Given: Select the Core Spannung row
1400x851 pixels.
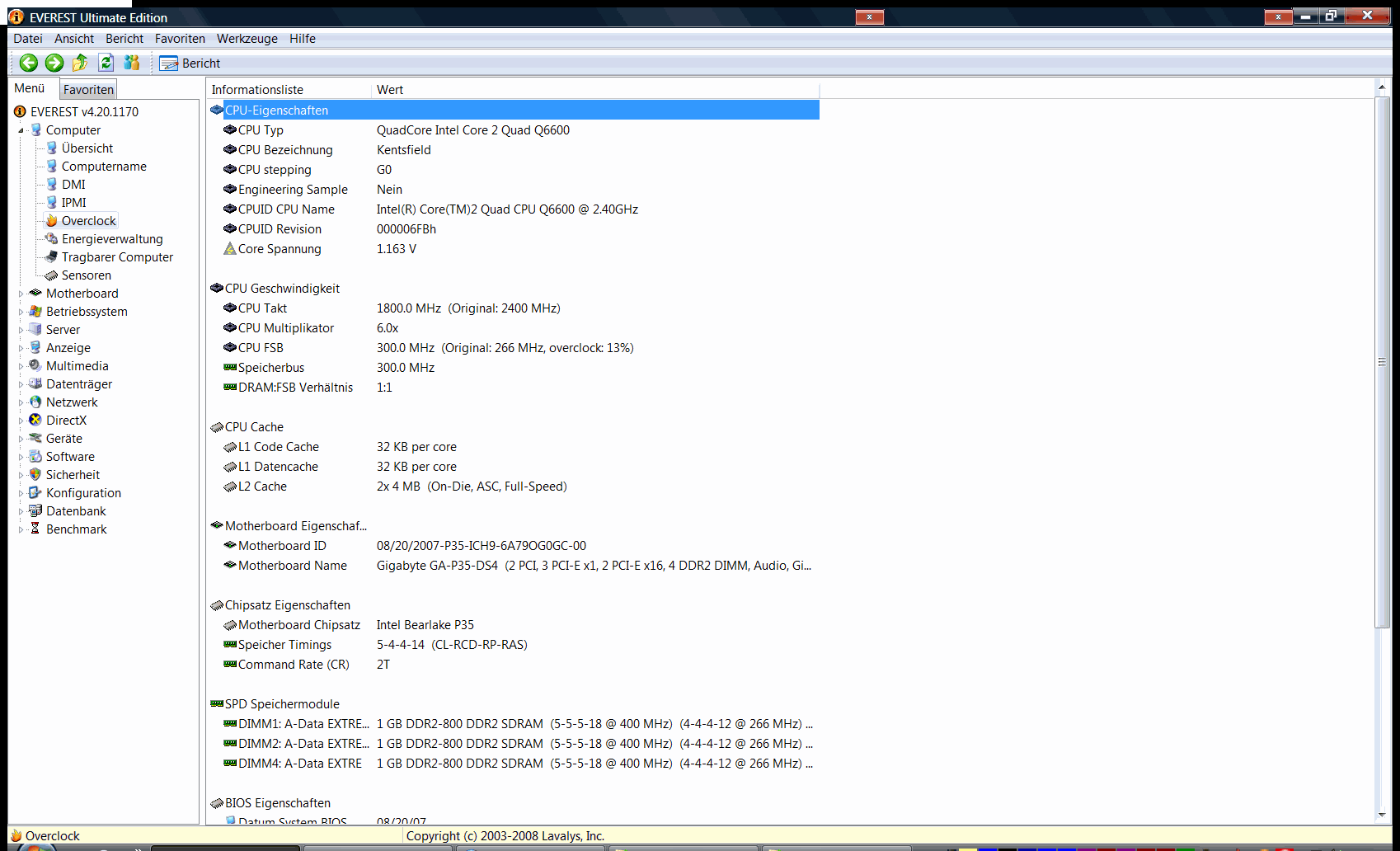Looking at the screenshot, I should click(x=514, y=249).
